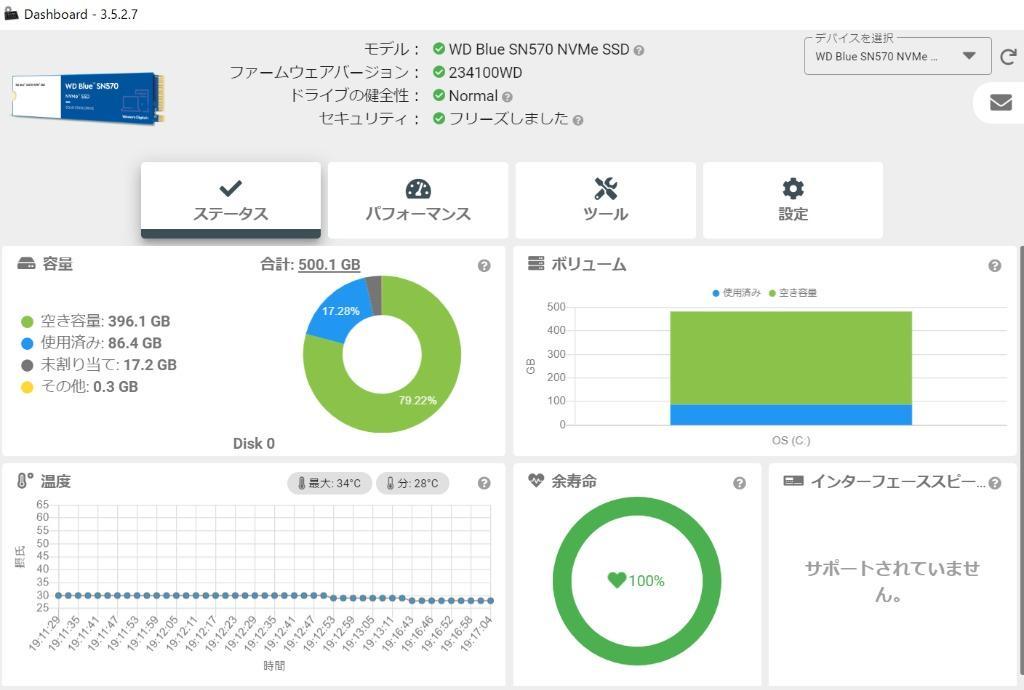Click the heart icon in life gauge
The width and height of the screenshot is (1024, 690).
tap(616, 580)
